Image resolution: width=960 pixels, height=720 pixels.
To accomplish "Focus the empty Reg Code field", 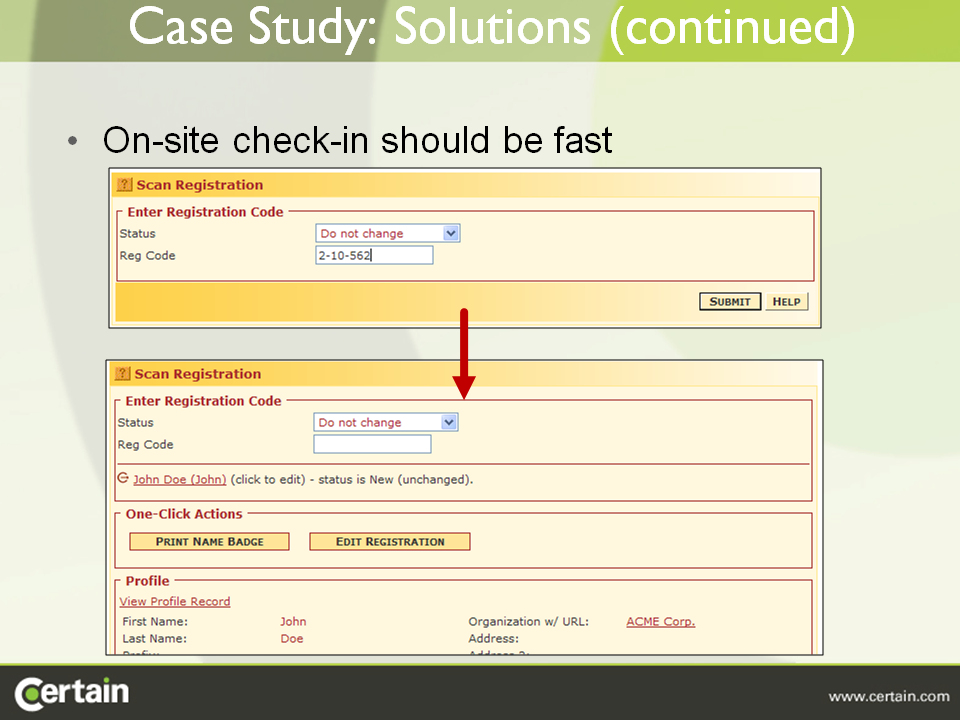I will click(372, 444).
